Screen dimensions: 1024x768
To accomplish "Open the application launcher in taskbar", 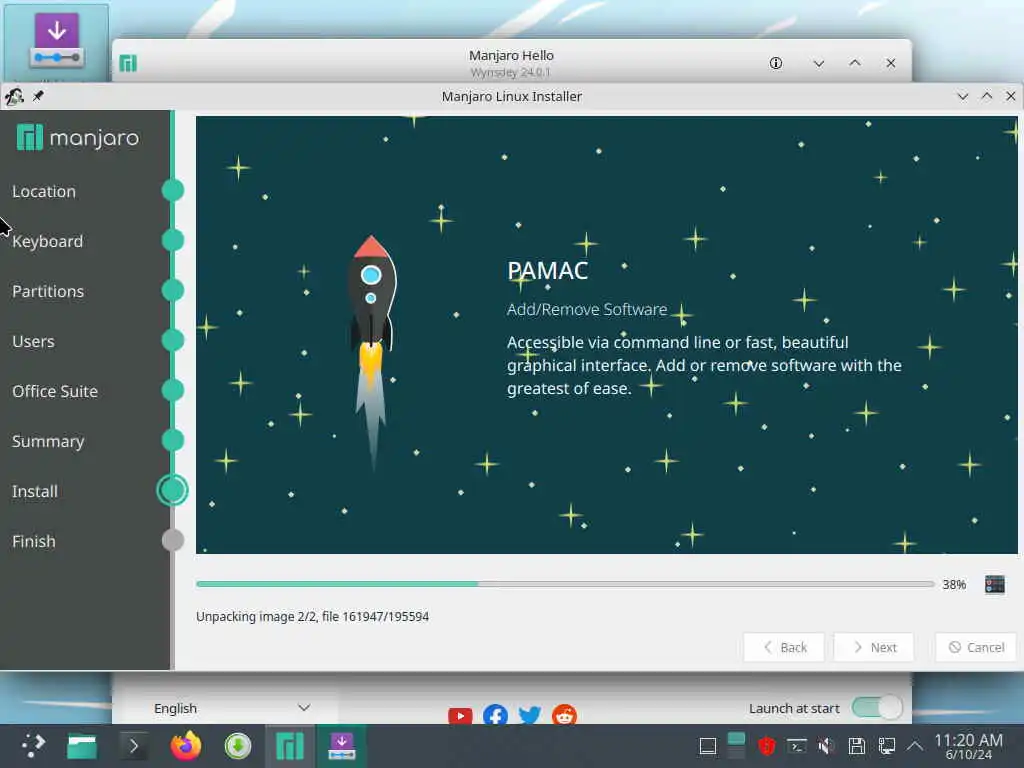I will pyautogui.click(x=33, y=746).
